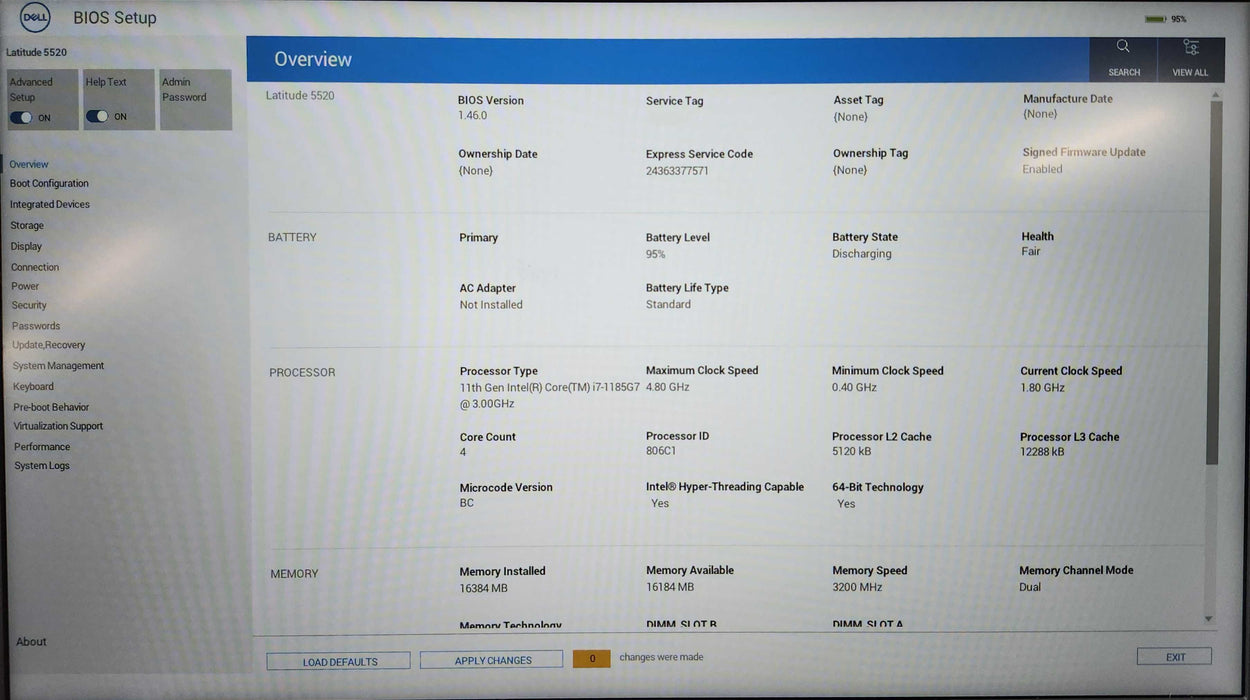Go to Virtualization Support
The image size is (1250, 700).
coord(57,425)
